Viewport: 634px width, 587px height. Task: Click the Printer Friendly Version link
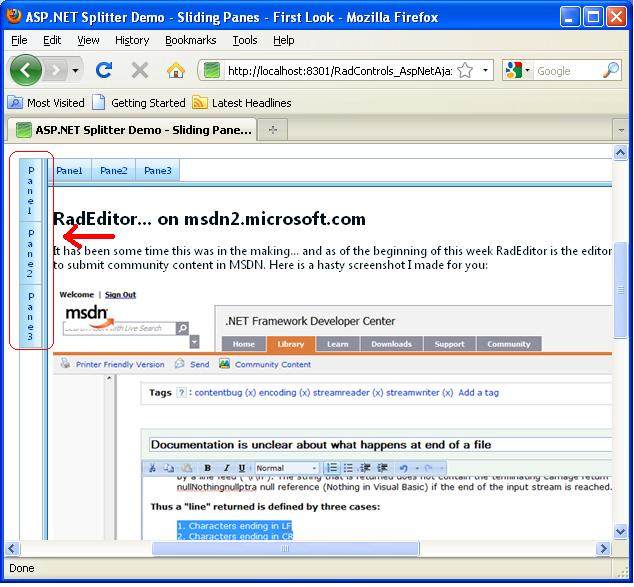[120, 365]
